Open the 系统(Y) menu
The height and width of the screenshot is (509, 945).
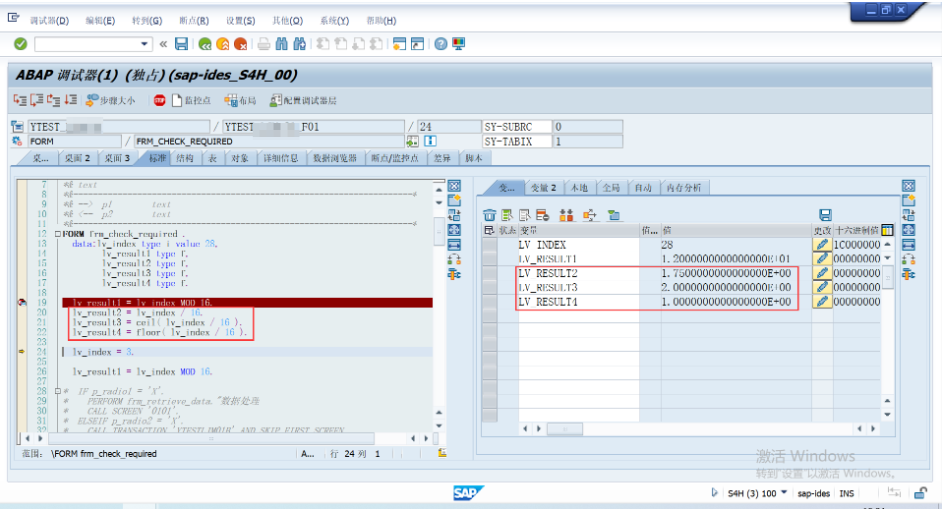coord(334,20)
